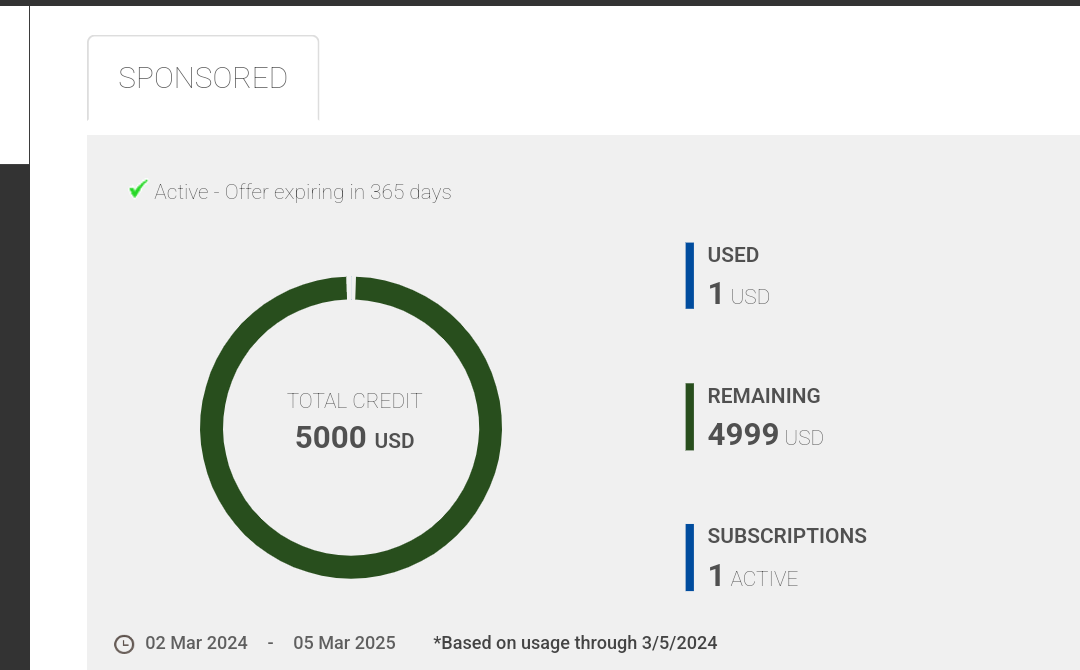Click the green bar next to REMAINING
Screen dimensions: 1080x670
pyautogui.click(x=690, y=416)
